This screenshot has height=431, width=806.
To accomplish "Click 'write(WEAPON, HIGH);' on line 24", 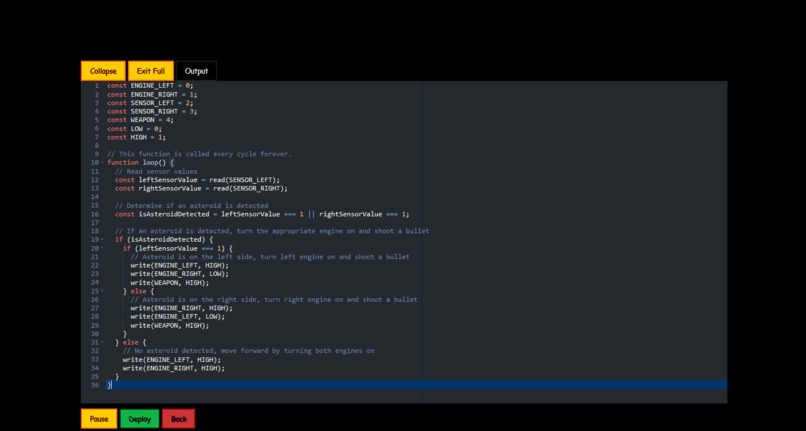I will (x=170, y=282).
